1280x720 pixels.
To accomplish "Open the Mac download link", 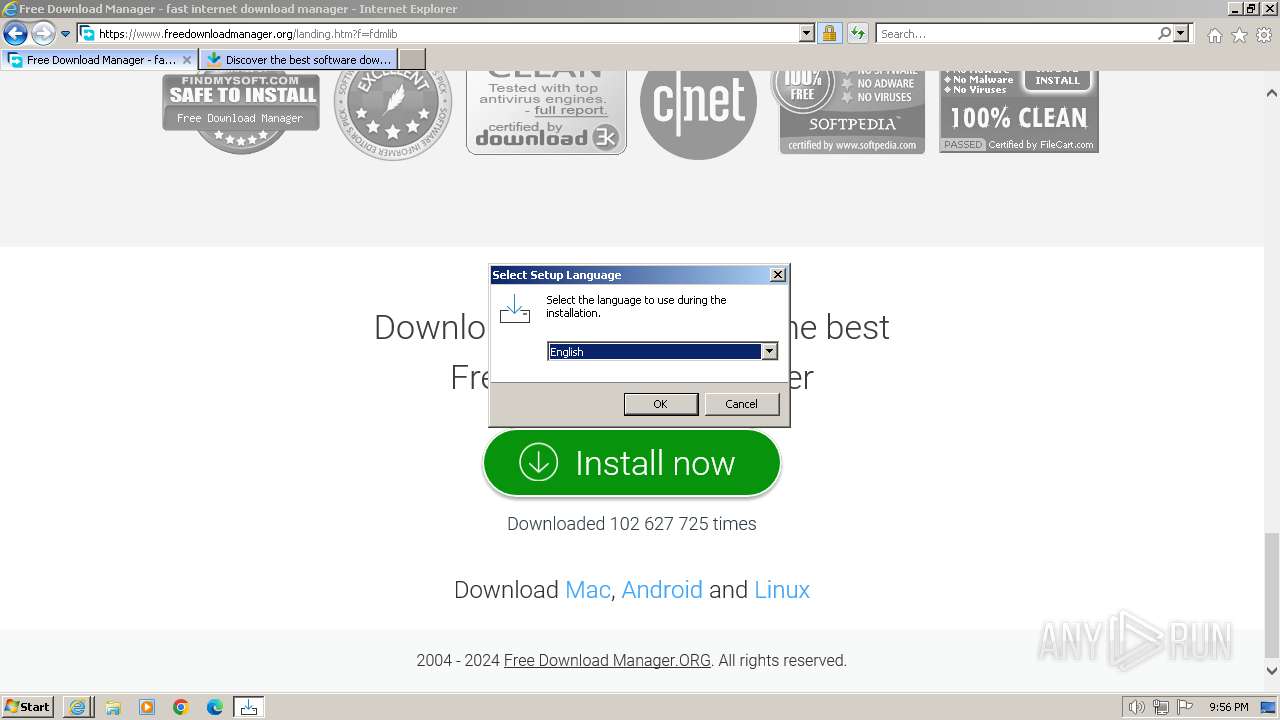I will (x=587, y=590).
